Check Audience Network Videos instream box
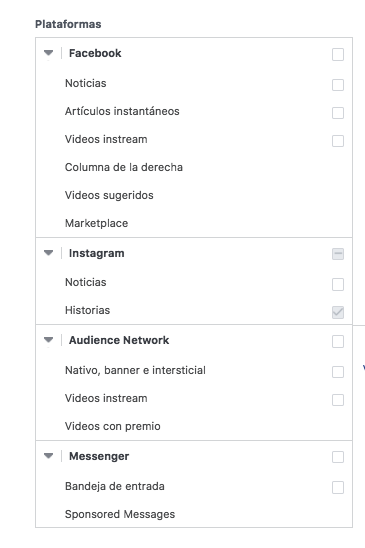Screen dimensions: 365x548 coord(338,399)
